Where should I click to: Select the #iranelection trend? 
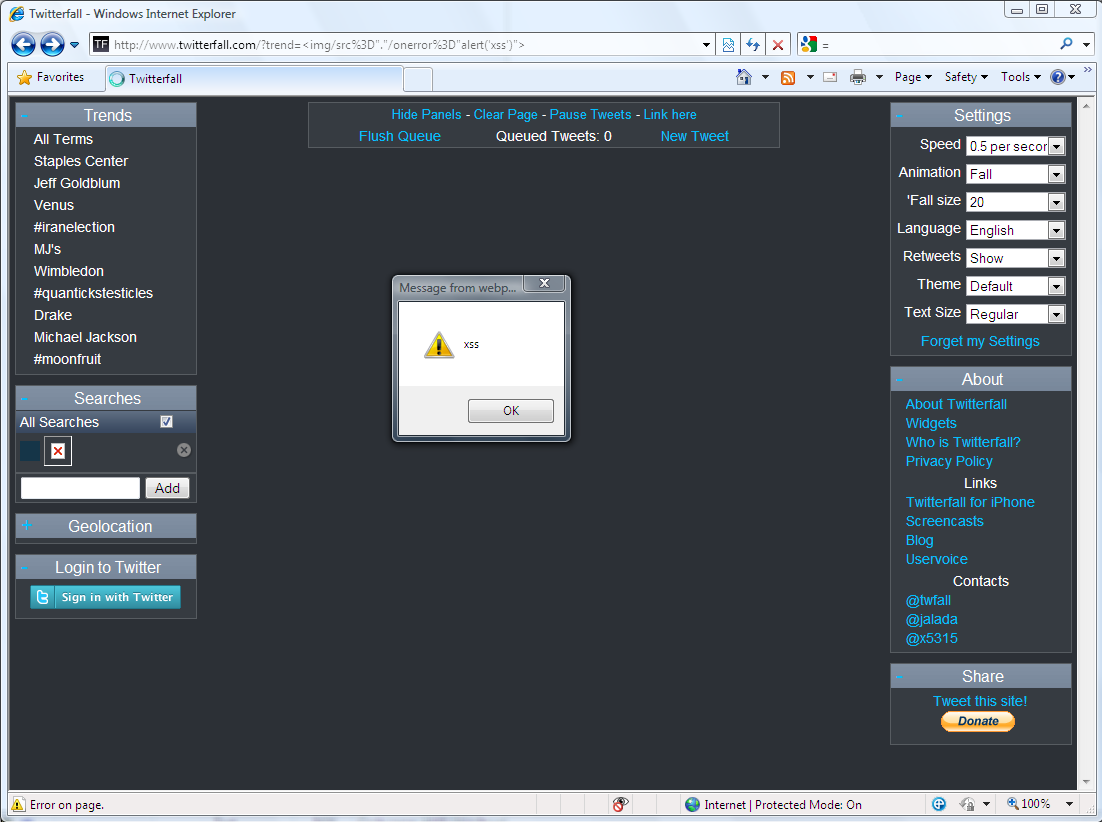pos(74,227)
